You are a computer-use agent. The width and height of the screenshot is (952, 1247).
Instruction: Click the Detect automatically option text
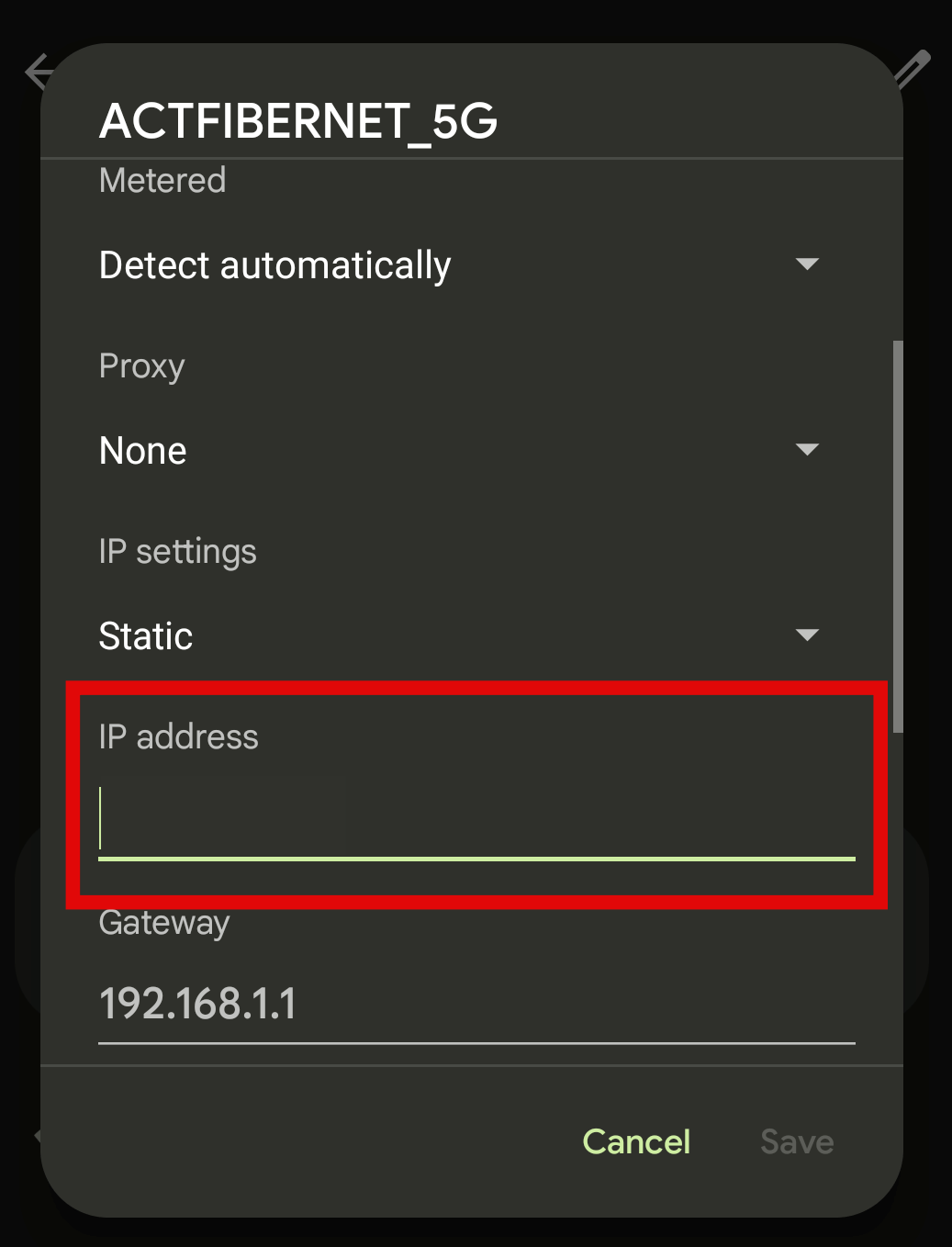click(274, 265)
